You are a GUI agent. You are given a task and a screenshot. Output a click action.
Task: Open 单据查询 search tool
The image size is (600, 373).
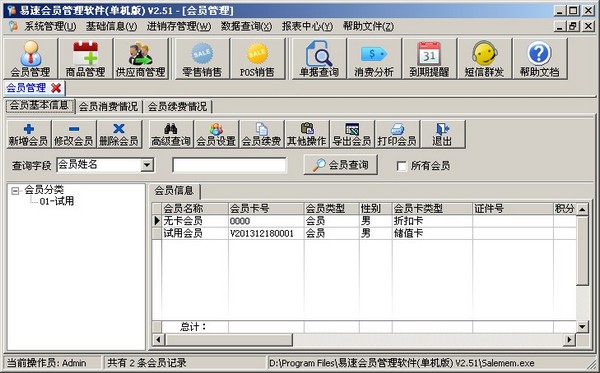point(319,59)
